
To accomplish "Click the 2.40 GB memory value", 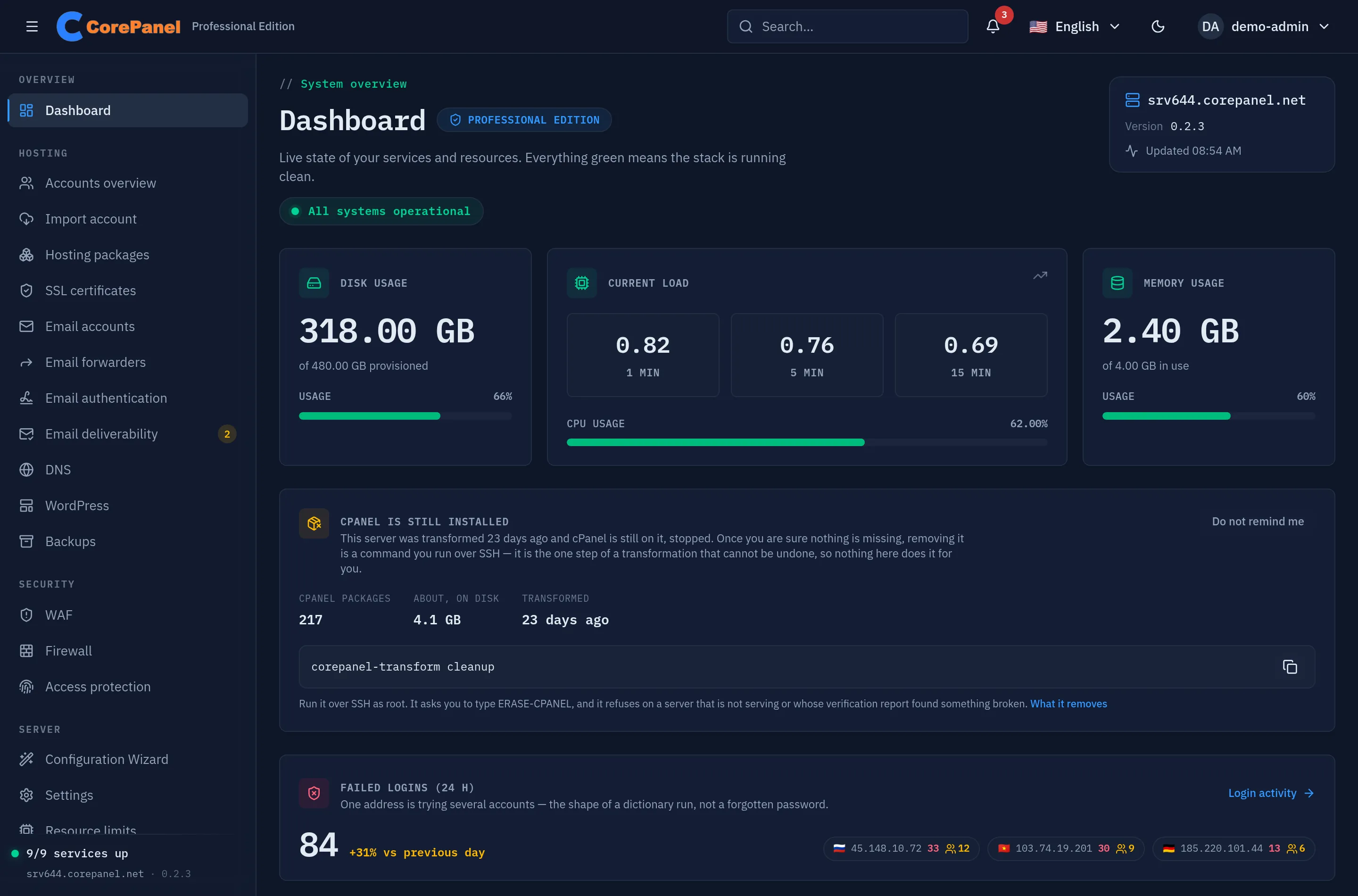I will click(x=1171, y=332).
